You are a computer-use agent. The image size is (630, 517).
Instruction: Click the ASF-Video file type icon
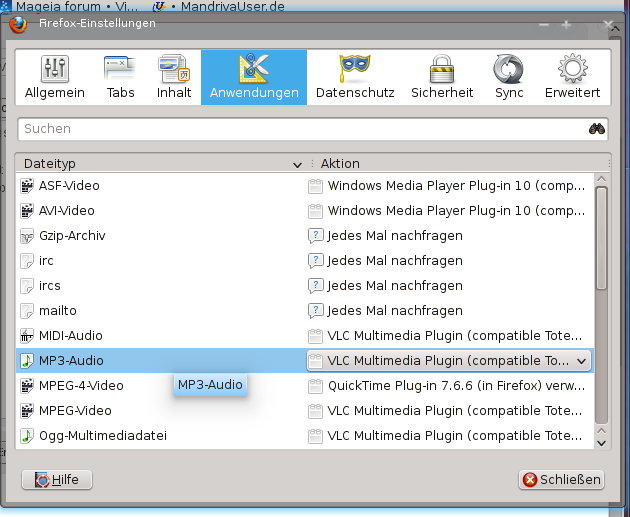point(27,186)
